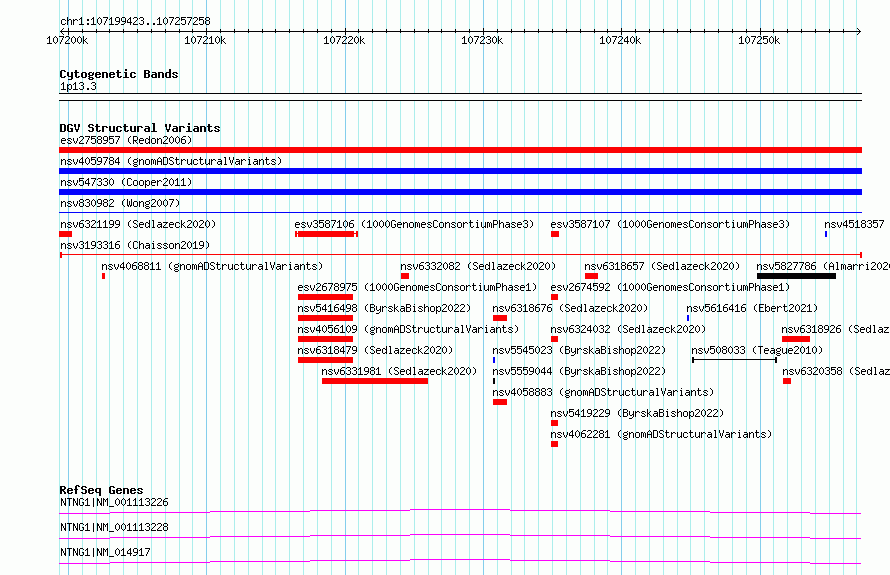Click nsv5416498 (ByrskaBishop2022) label
Image resolution: width=890 pixels, height=575 pixels.
384,308
